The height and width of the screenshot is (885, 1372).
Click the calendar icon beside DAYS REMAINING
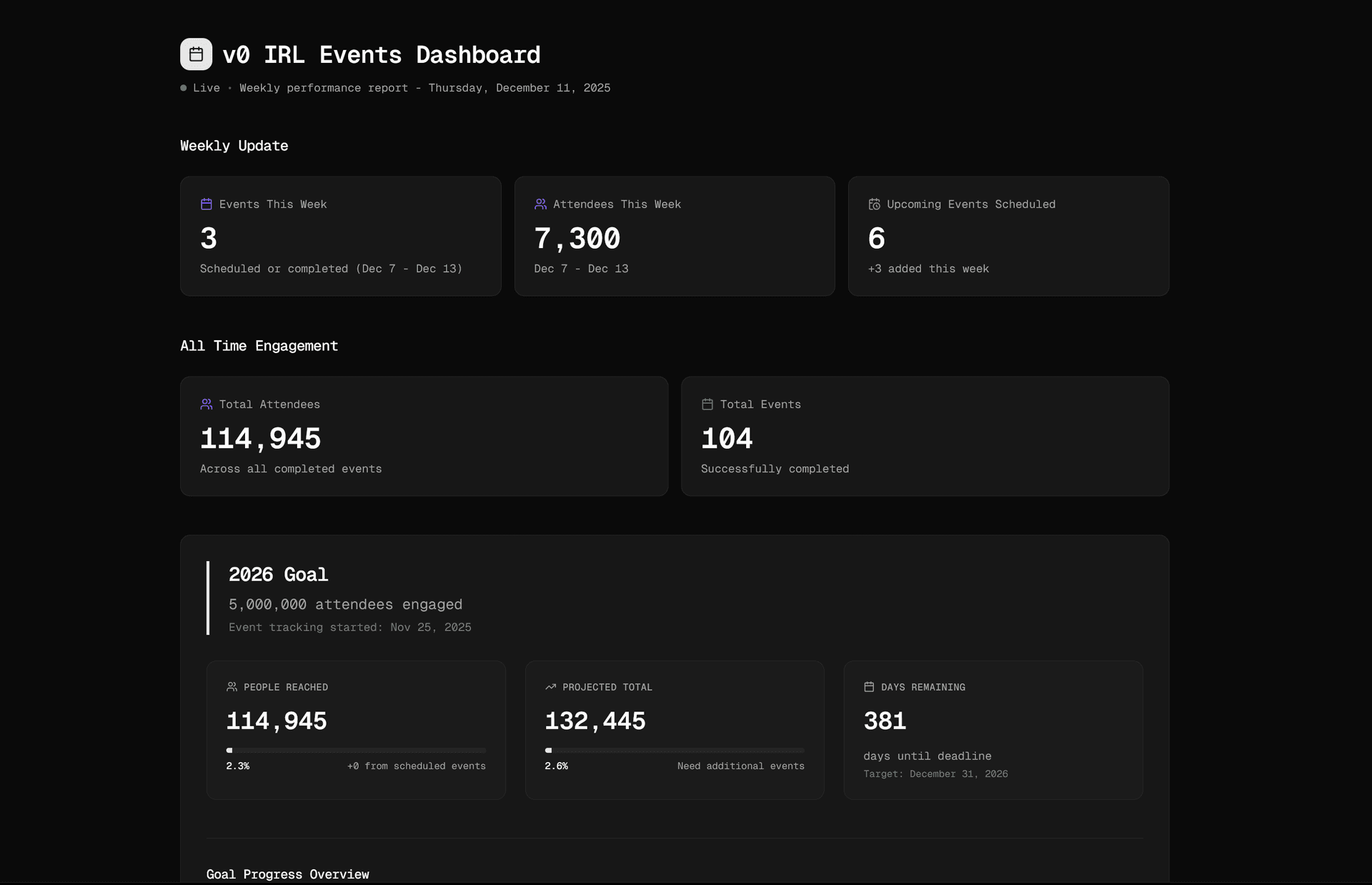click(869, 687)
